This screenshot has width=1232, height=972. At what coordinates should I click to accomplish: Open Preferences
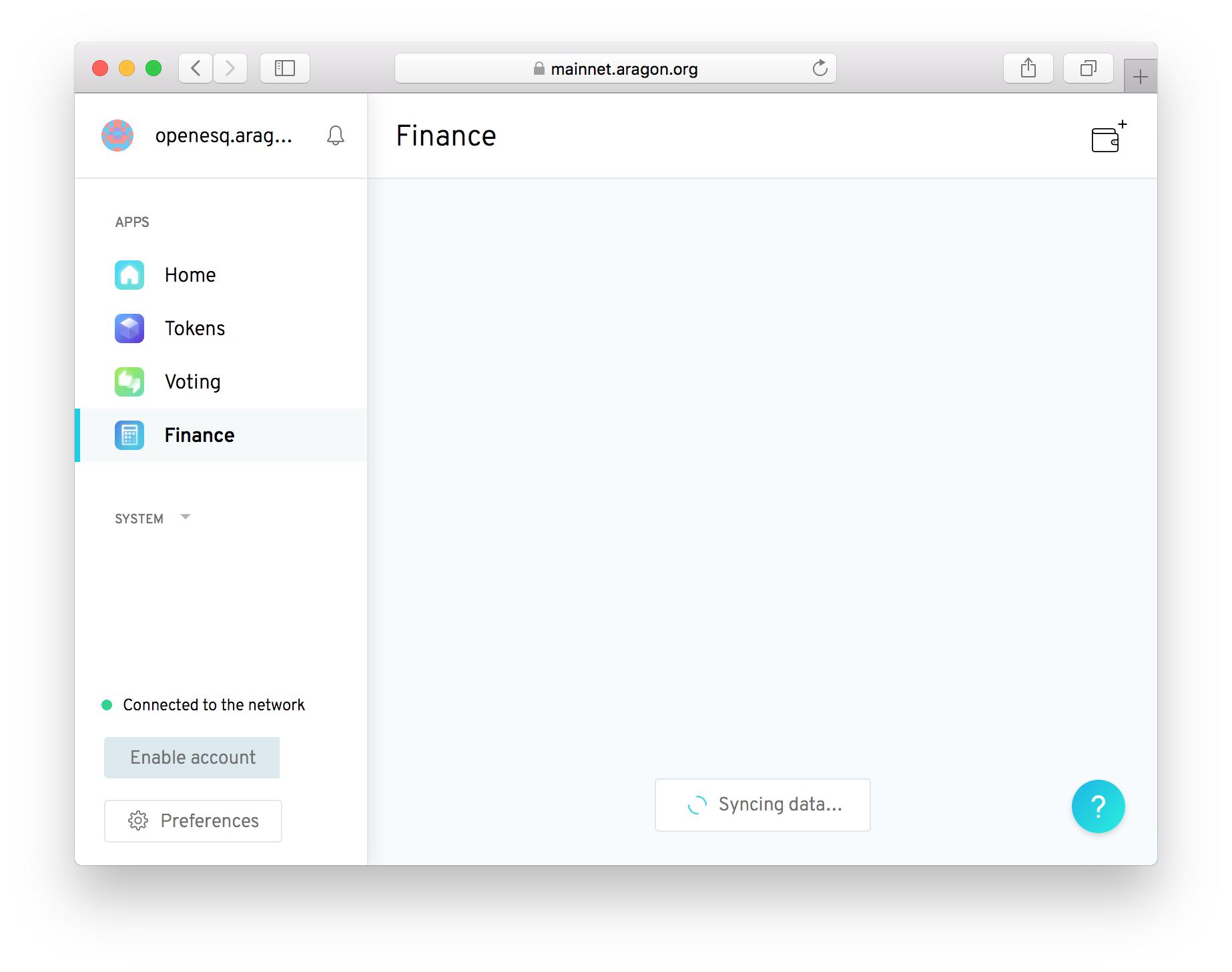[x=193, y=821]
